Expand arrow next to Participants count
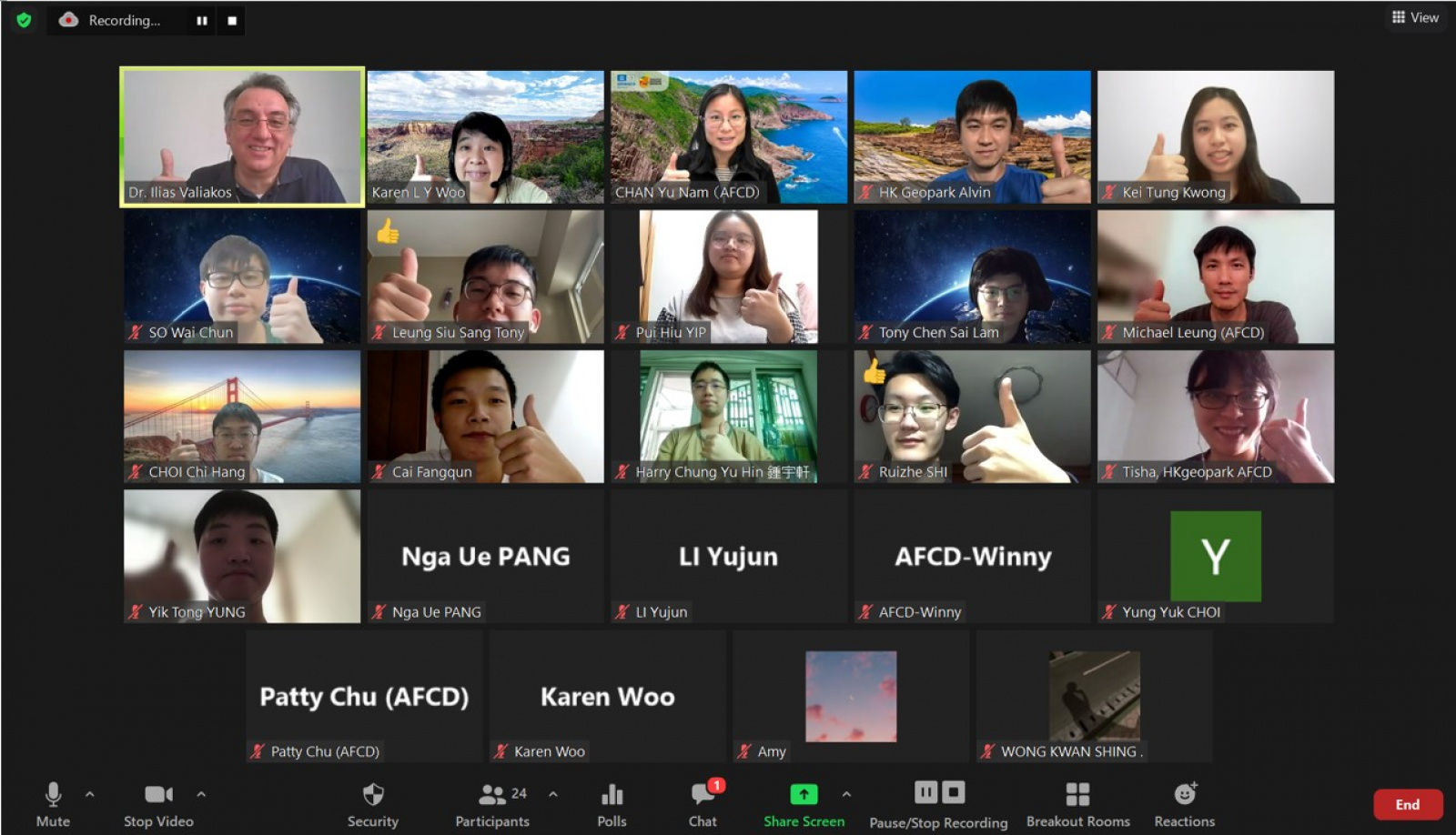1456x835 pixels. [552, 794]
